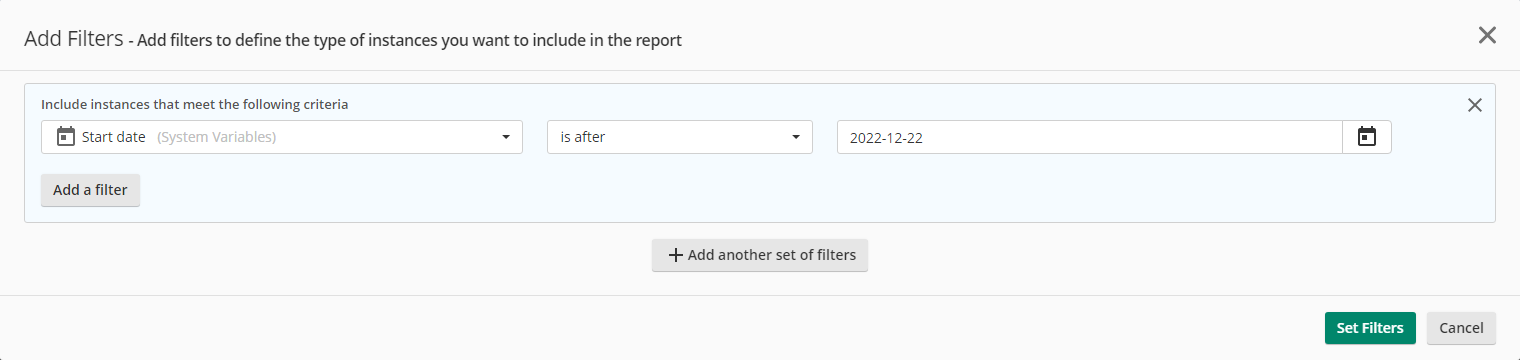Open the date picker calendar icon
This screenshot has height=360, width=1520.
(x=1366, y=137)
